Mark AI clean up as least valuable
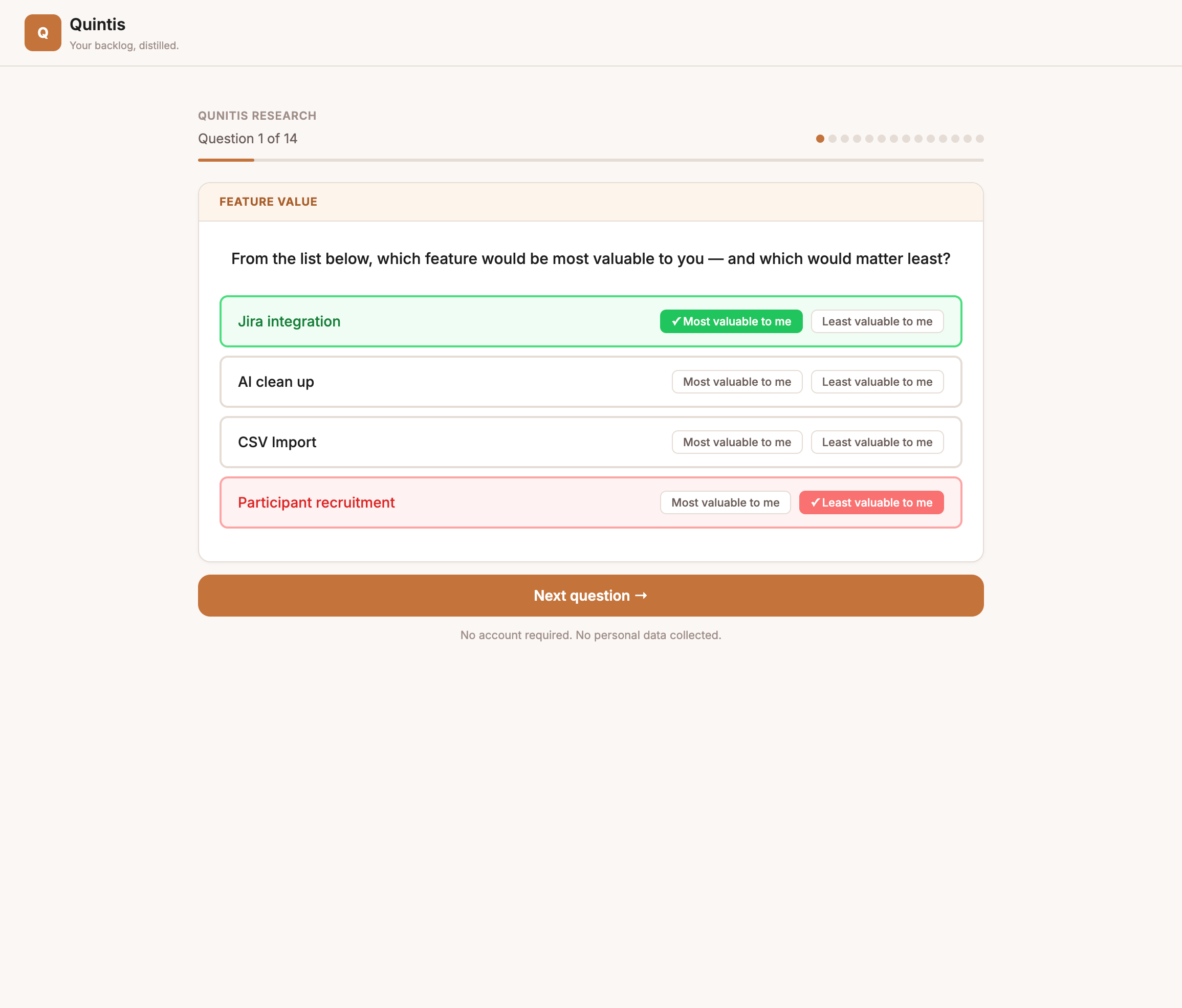 coord(877,382)
